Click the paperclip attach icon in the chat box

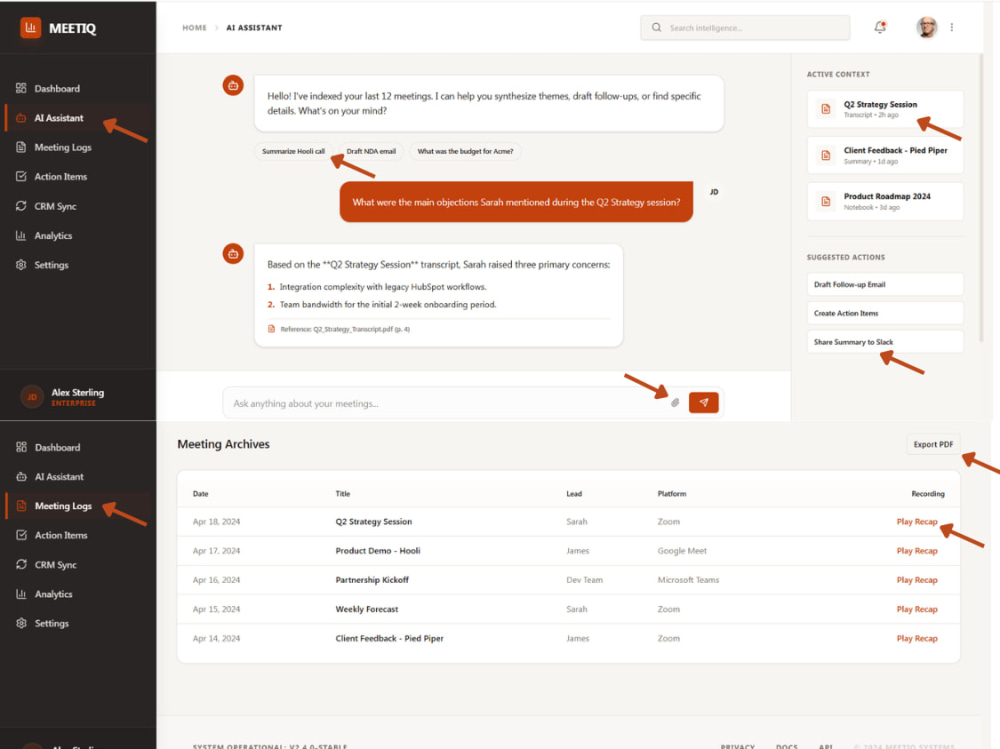click(675, 403)
